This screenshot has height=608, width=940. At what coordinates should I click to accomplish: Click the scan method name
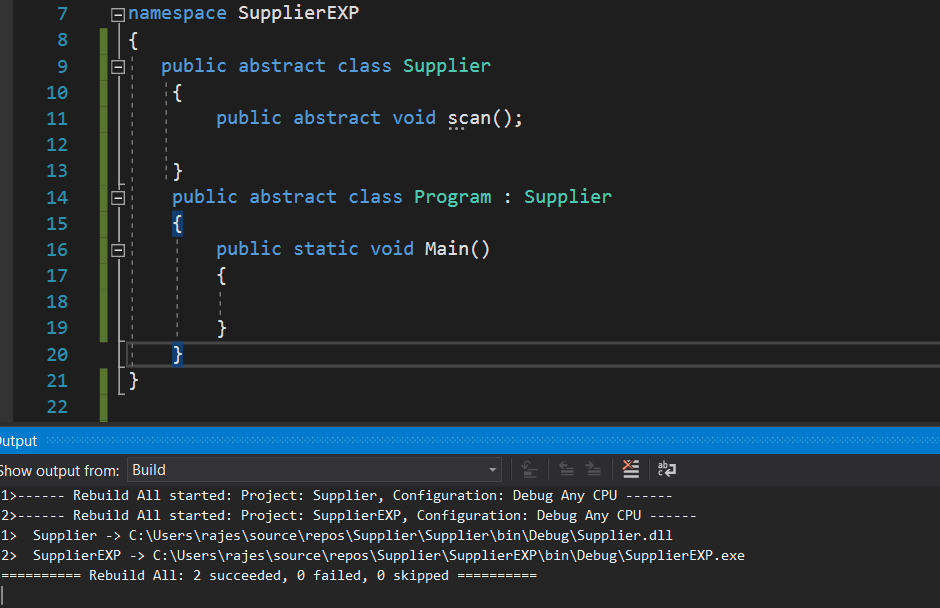point(469,118)
